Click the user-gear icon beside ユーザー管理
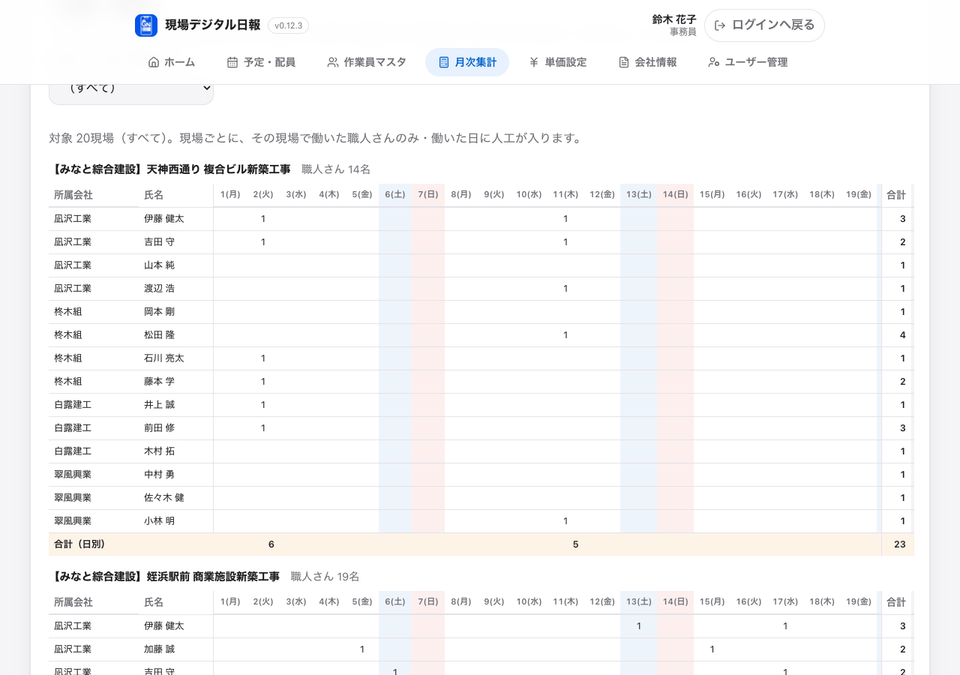The width and height of the screenshot is (960, 675). coord(713,62)
